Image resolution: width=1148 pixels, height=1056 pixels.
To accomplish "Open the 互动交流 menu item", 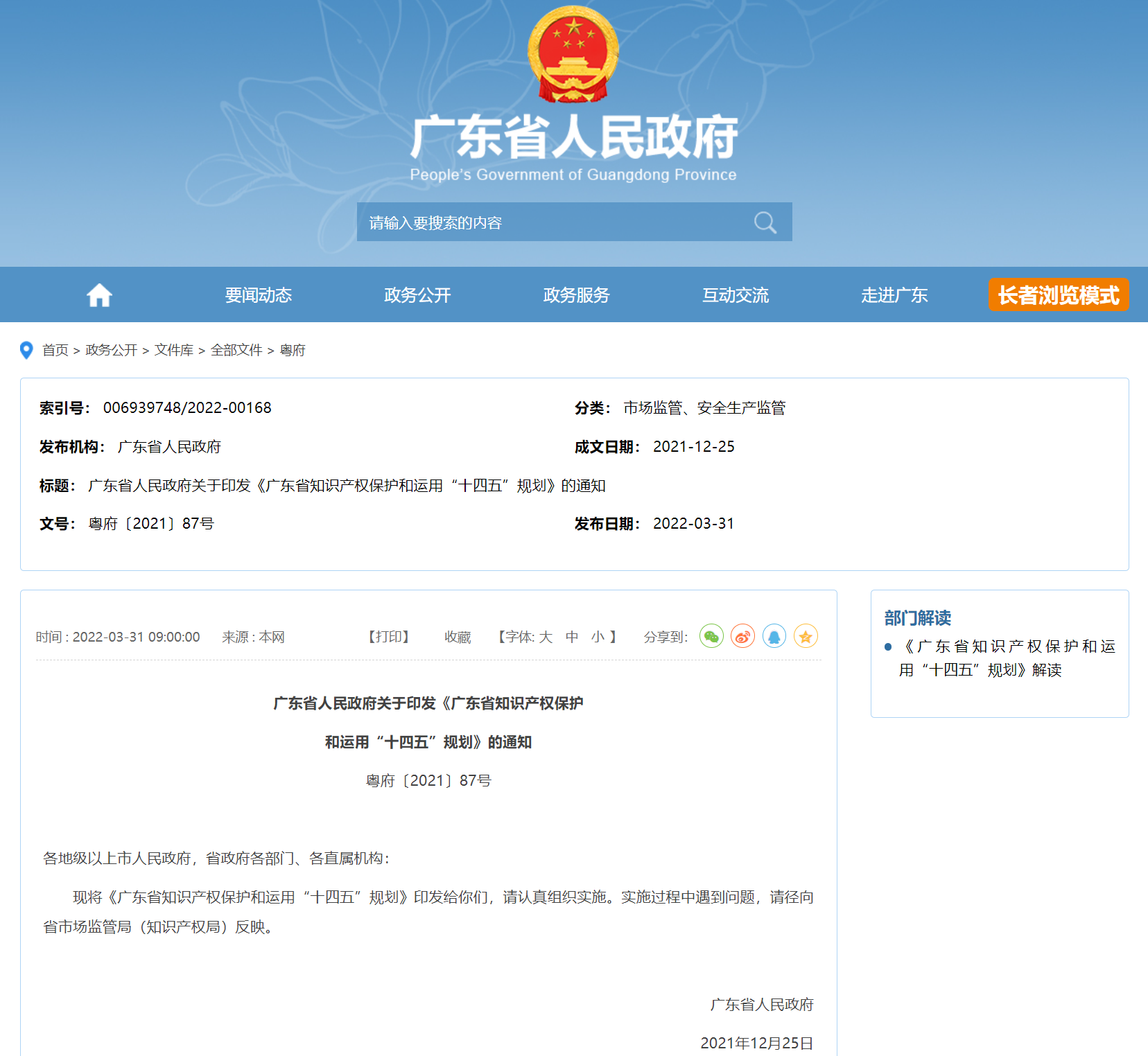I will pos(736,295).
